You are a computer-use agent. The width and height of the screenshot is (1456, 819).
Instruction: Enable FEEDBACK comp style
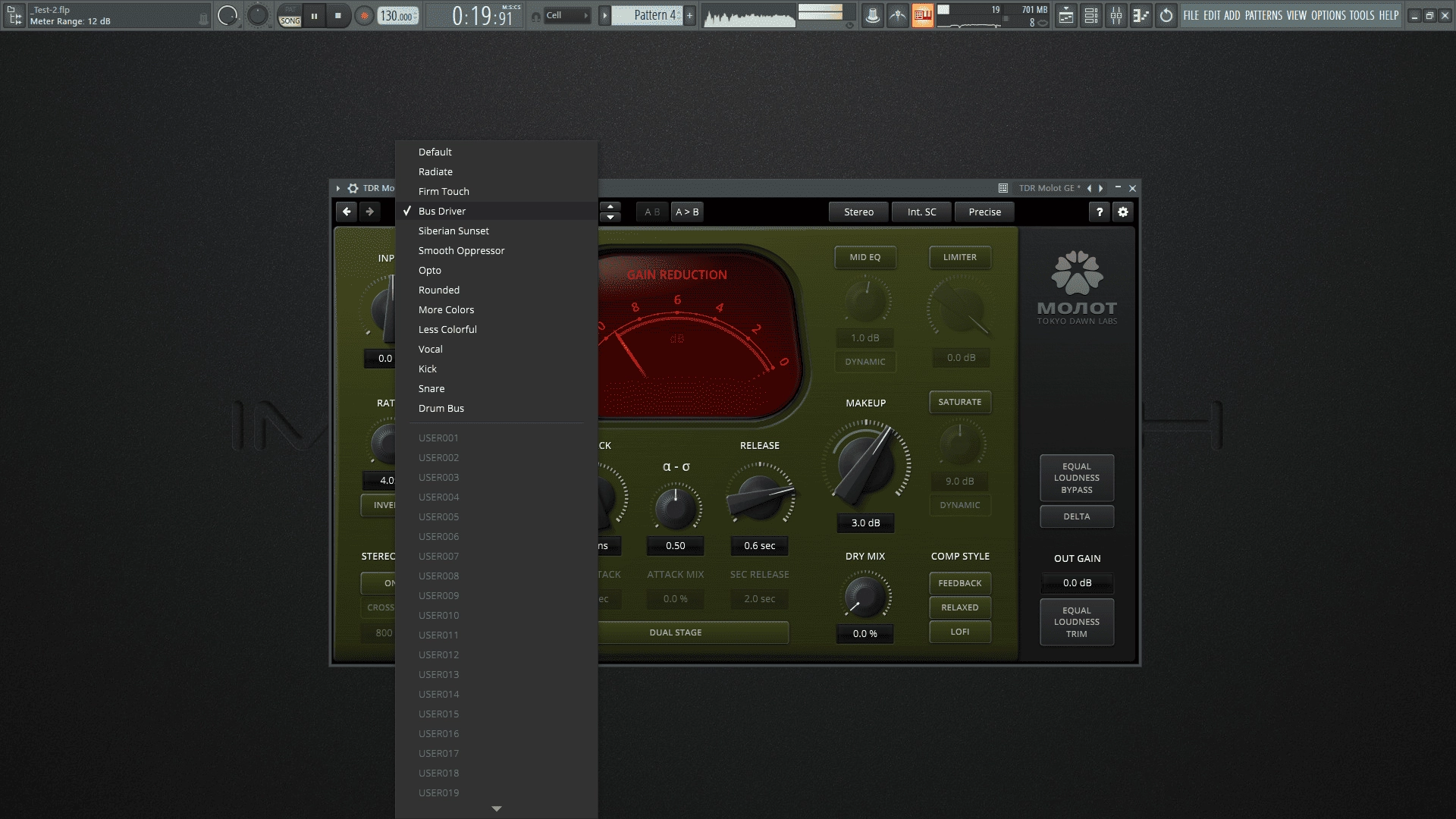click(960, 583)
